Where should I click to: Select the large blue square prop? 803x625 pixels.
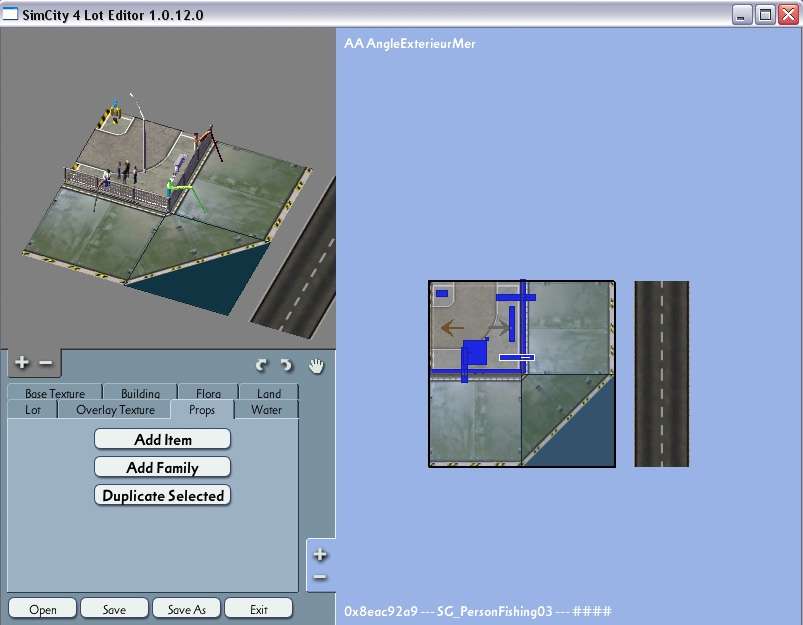click(475, 353)
